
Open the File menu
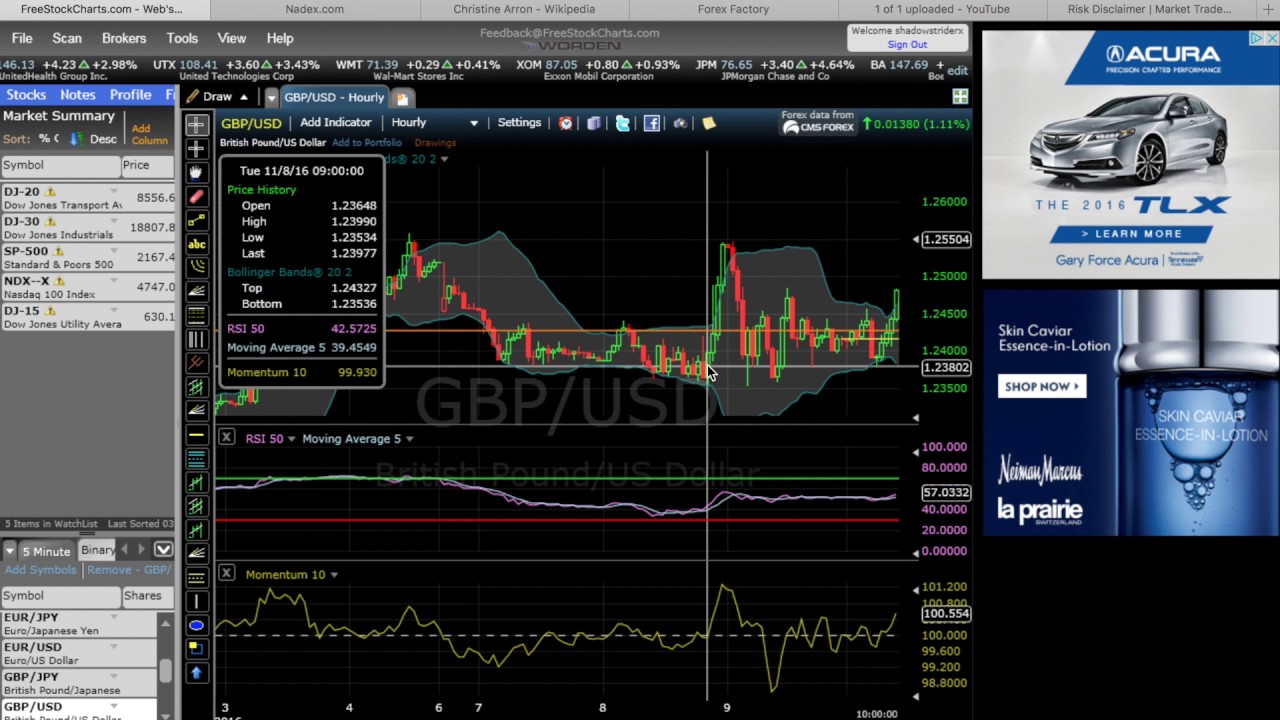click(22, 38)
